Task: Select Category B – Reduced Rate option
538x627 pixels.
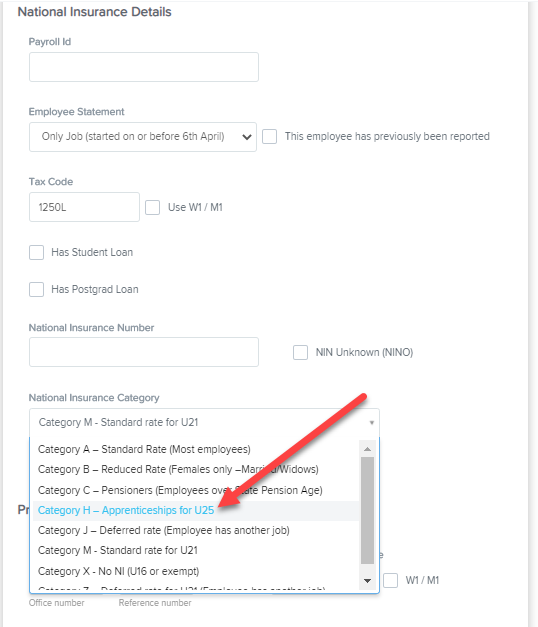Action: point(196,469)
